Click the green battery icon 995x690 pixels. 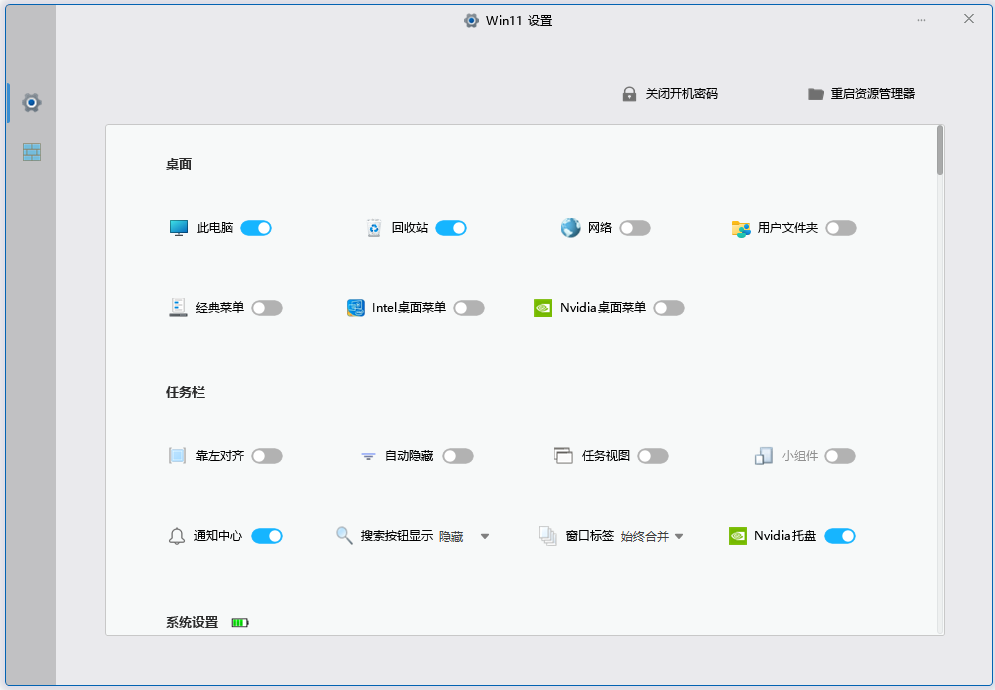coord(240,623)
